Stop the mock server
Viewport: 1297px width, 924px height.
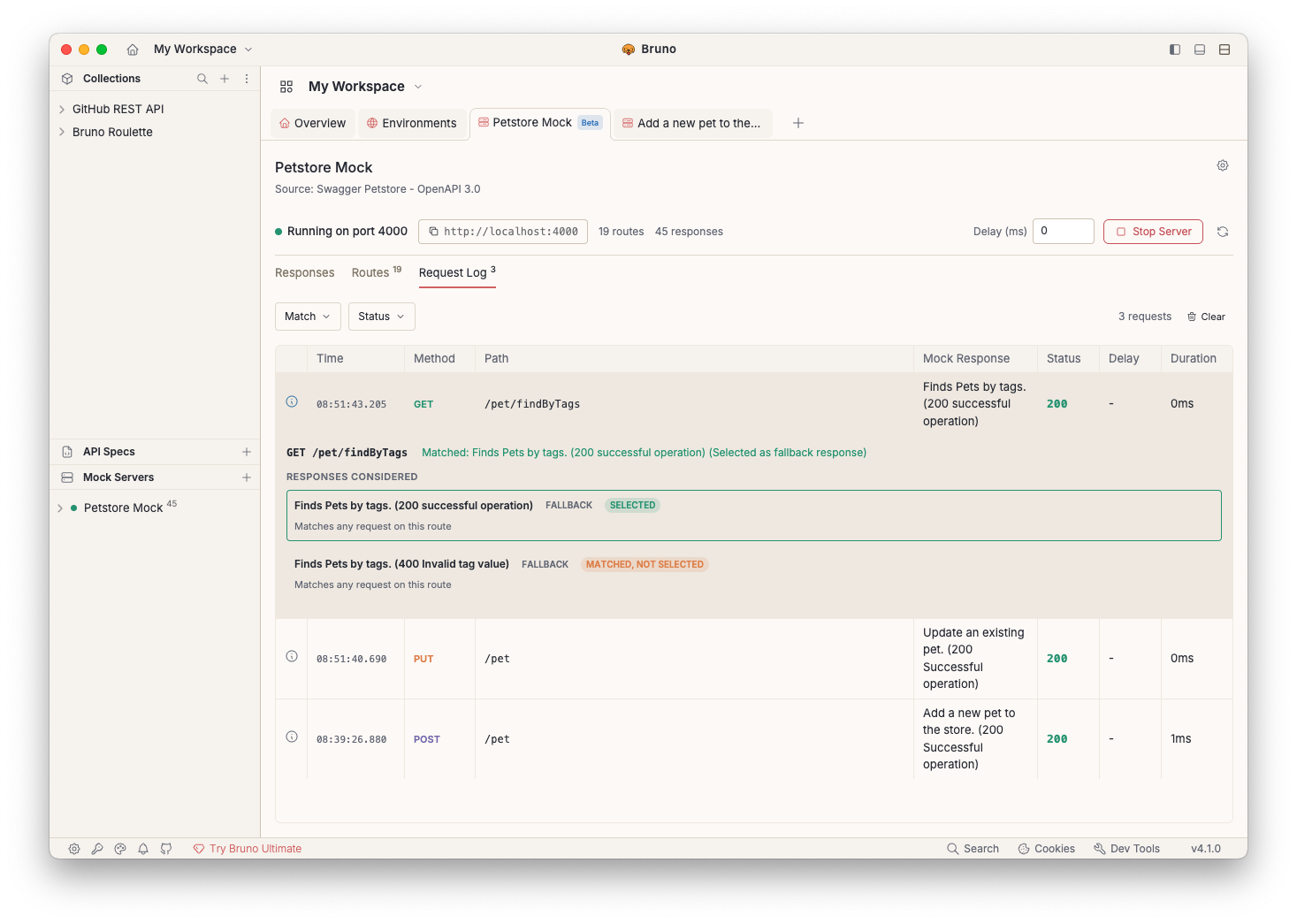1153,232
